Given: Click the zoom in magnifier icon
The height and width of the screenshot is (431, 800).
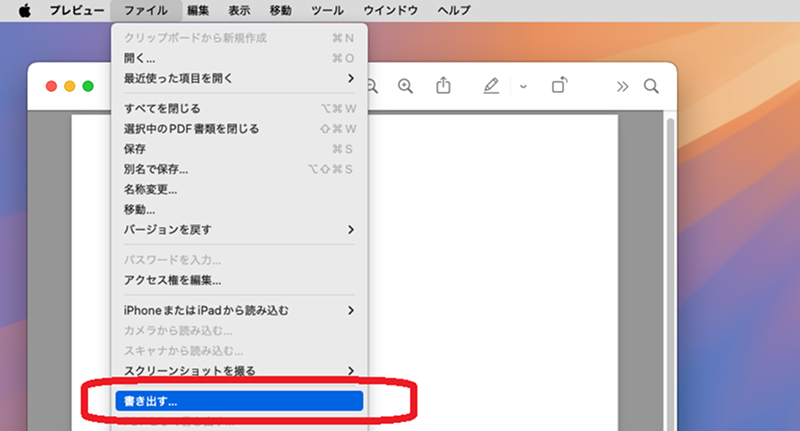Looking at the screenshot, I should pos(406,86).
